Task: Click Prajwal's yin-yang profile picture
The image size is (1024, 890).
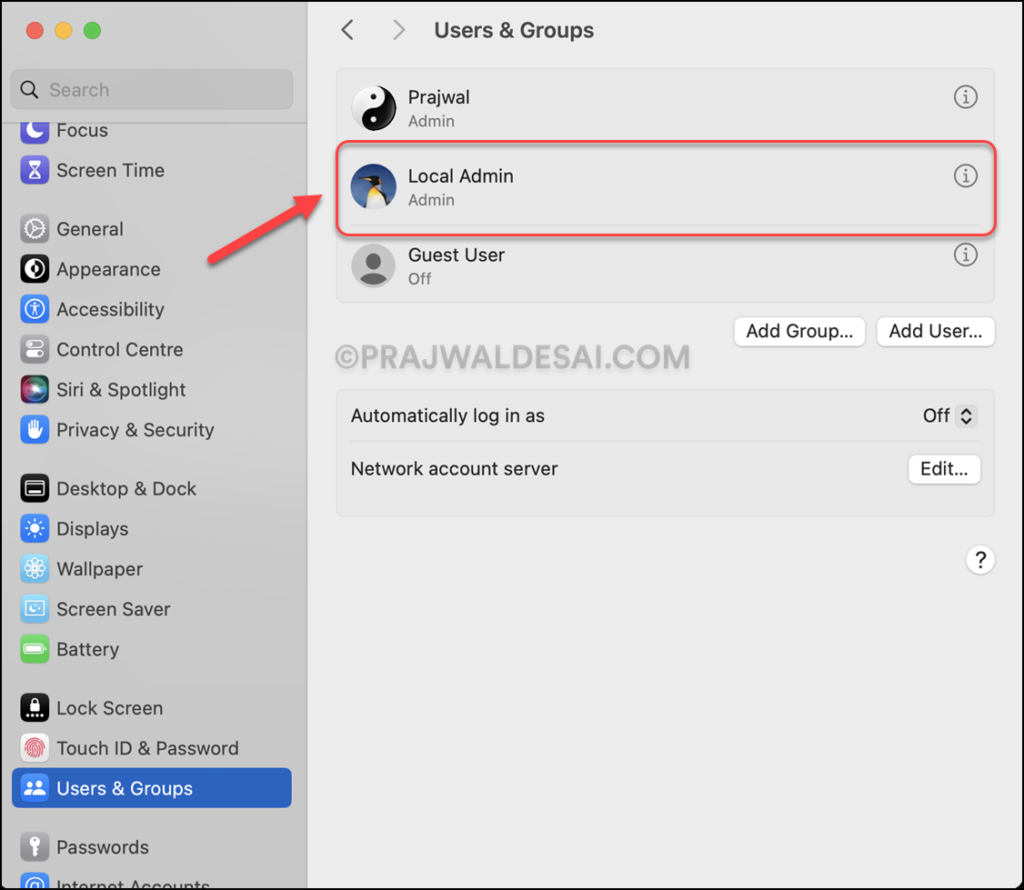Action: tap(374, 108)
